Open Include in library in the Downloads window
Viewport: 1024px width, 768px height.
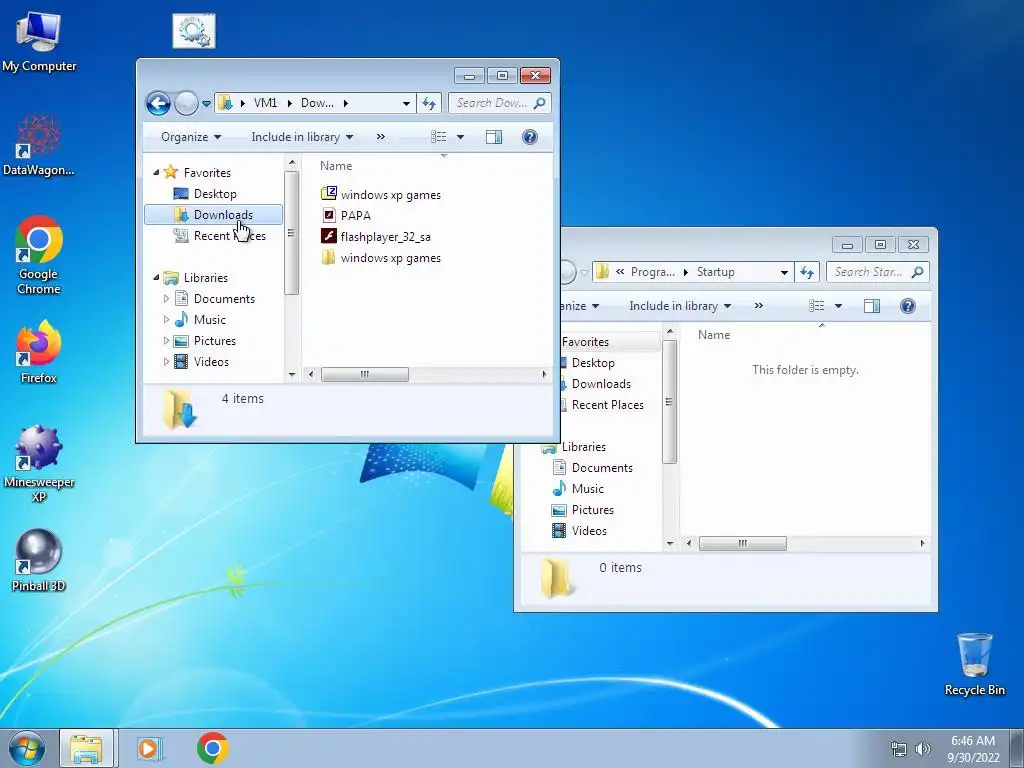click(302, 136)
